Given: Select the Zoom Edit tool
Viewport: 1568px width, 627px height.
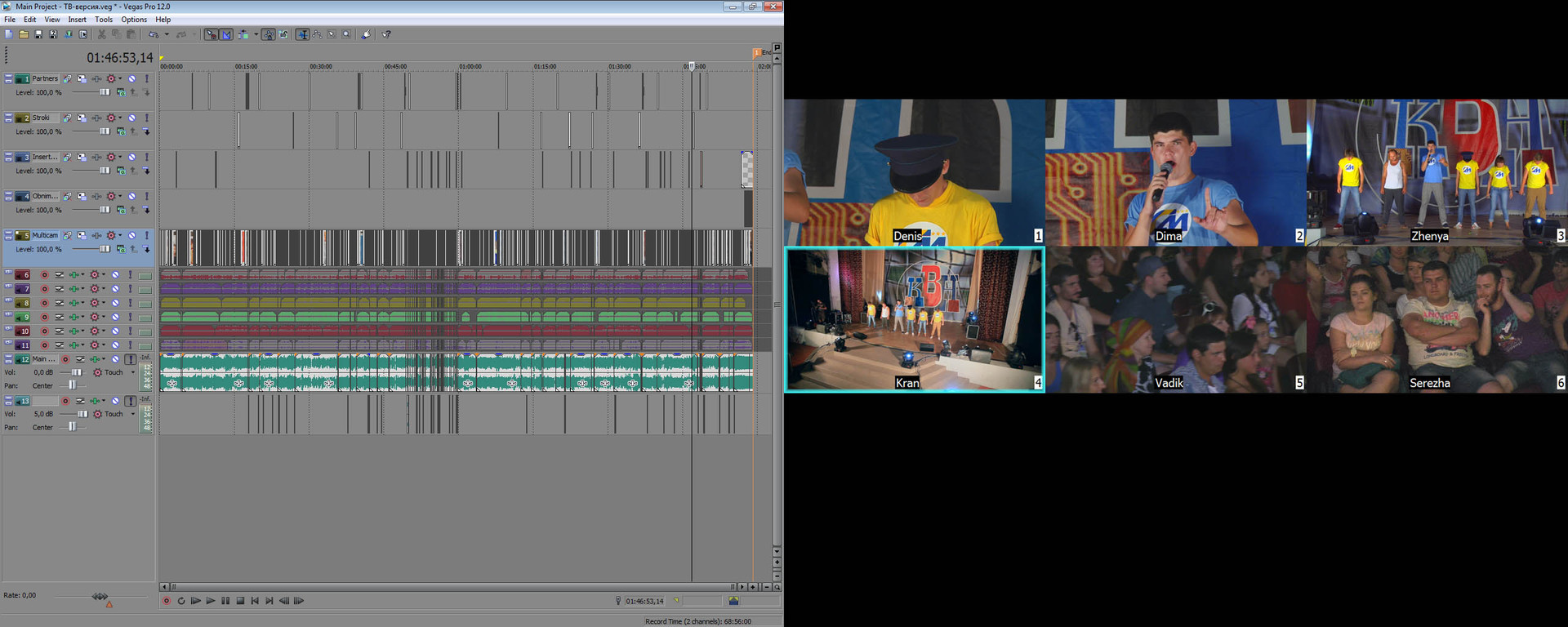Looking at the screenshot, I should coord(346,34).
